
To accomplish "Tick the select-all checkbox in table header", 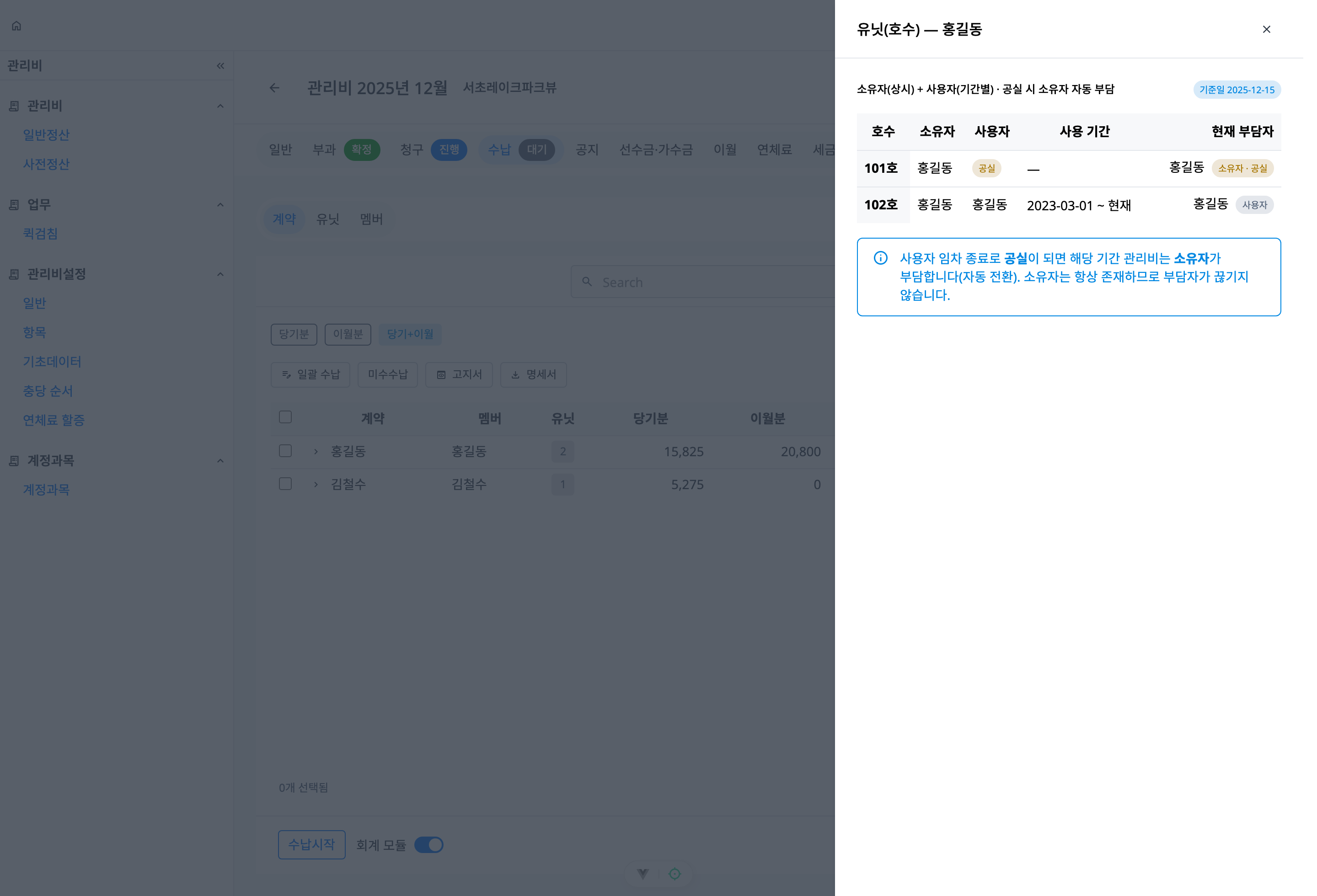I will click(285, 417).
